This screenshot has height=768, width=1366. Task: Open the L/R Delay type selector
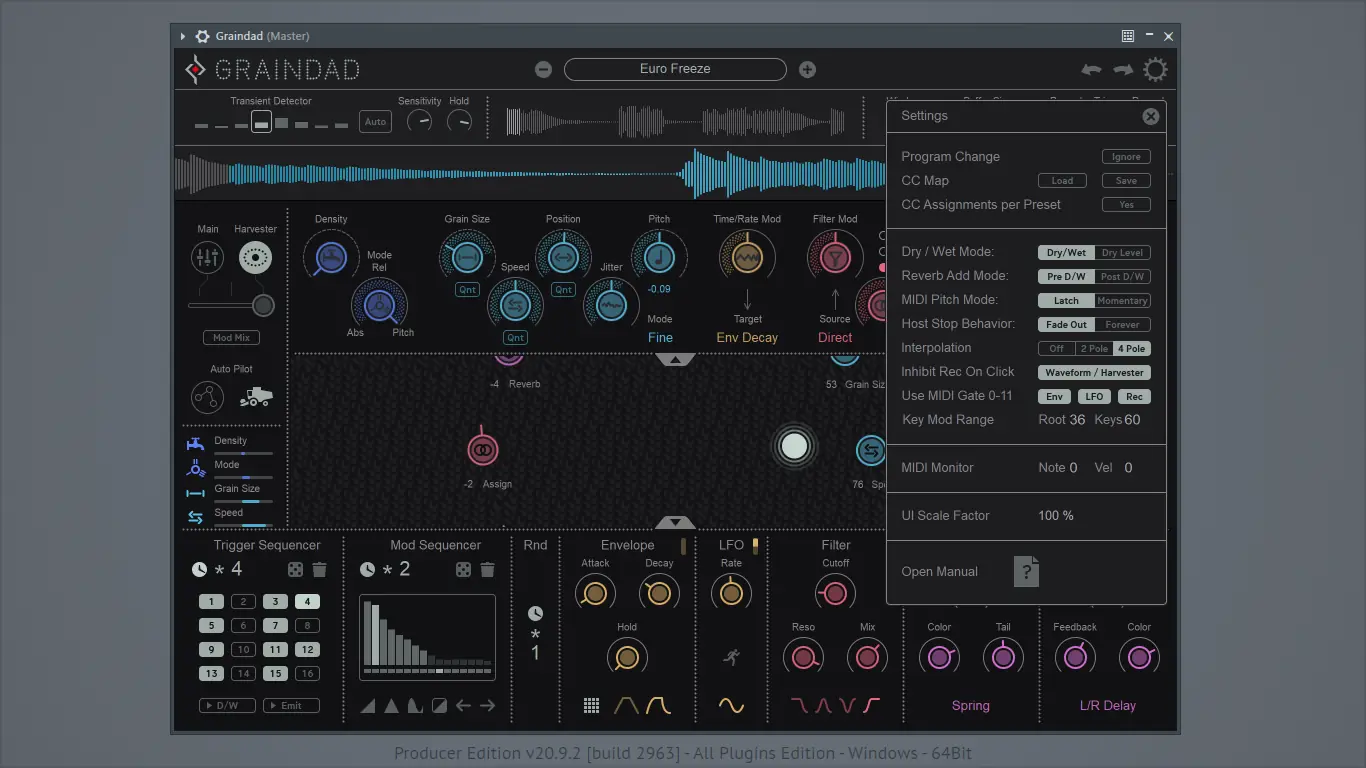pyautogui.click(x=1106, y=706)
